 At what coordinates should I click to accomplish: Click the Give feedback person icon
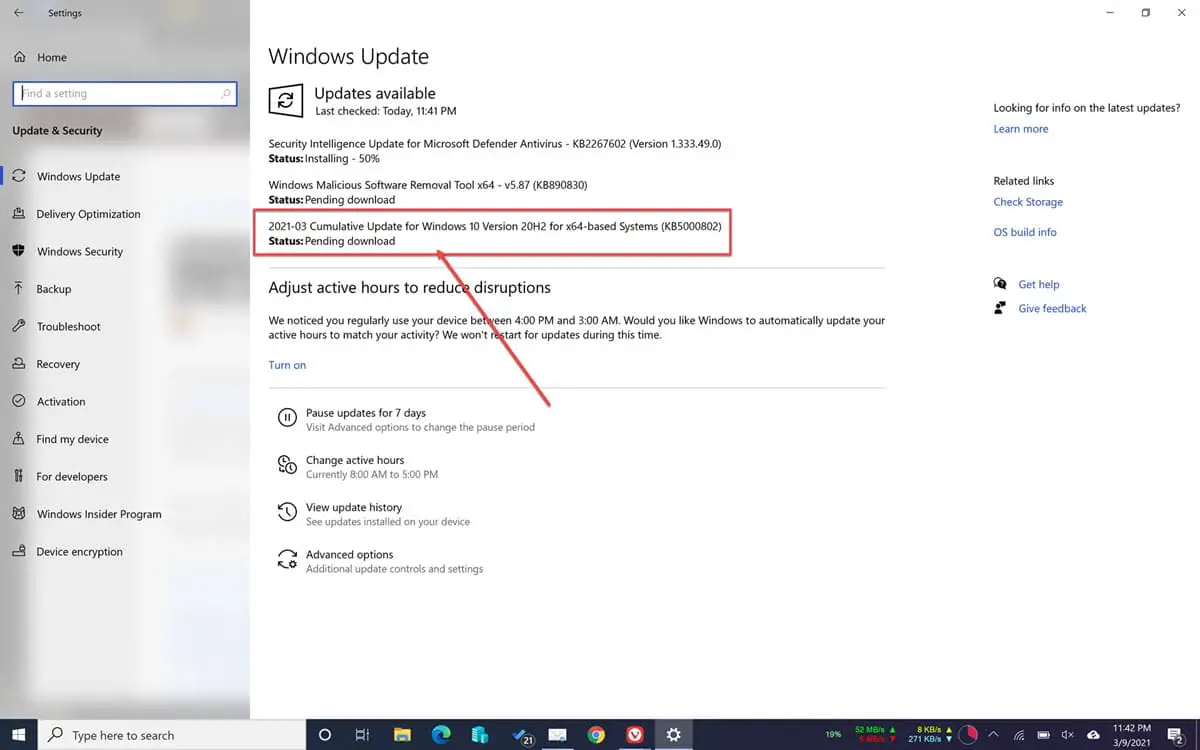(1000, 308)
